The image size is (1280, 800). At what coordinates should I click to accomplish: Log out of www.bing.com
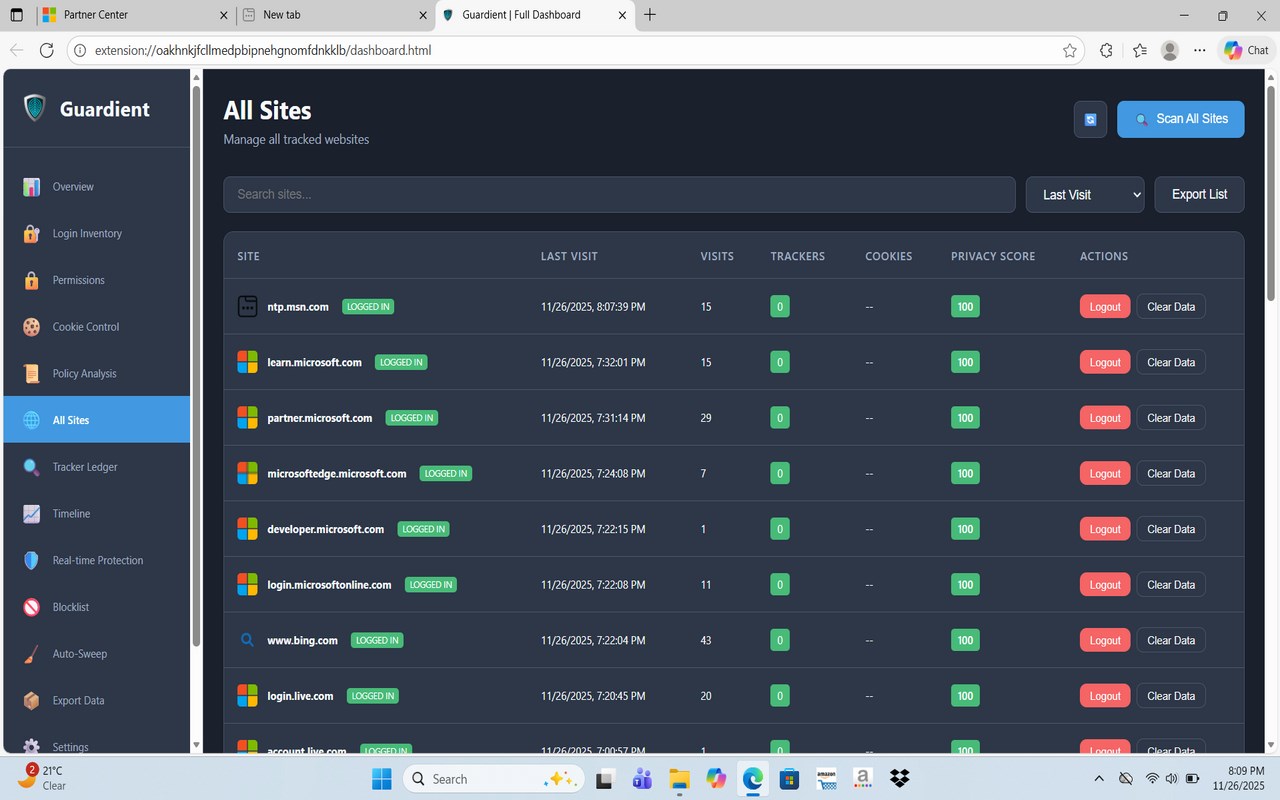click(x=1105, y=640)
